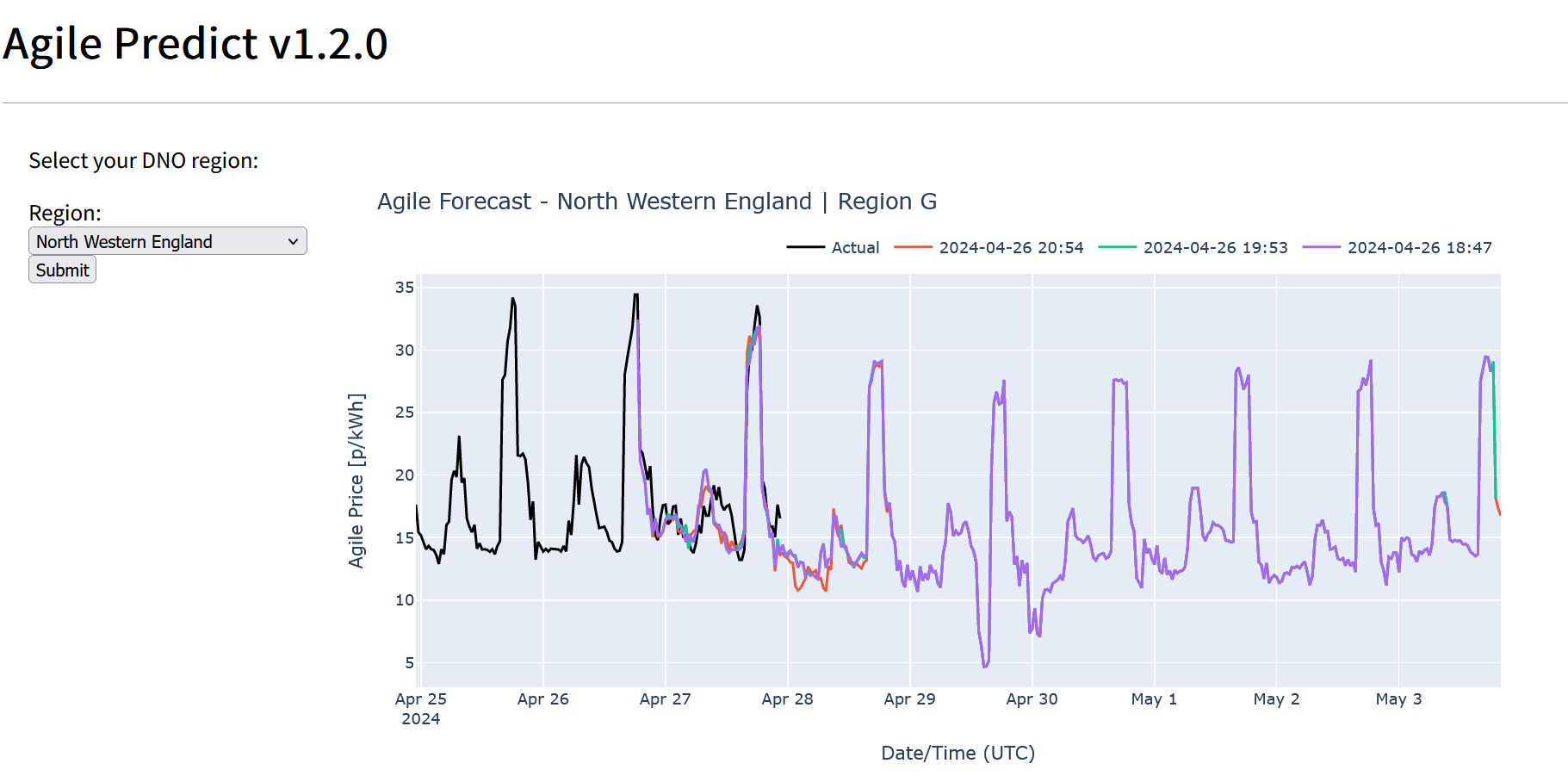This screenshot has height=782, width=1568.
Task: Click the Agile Price [p/kWh] axis title
Action: click(356, 481)
